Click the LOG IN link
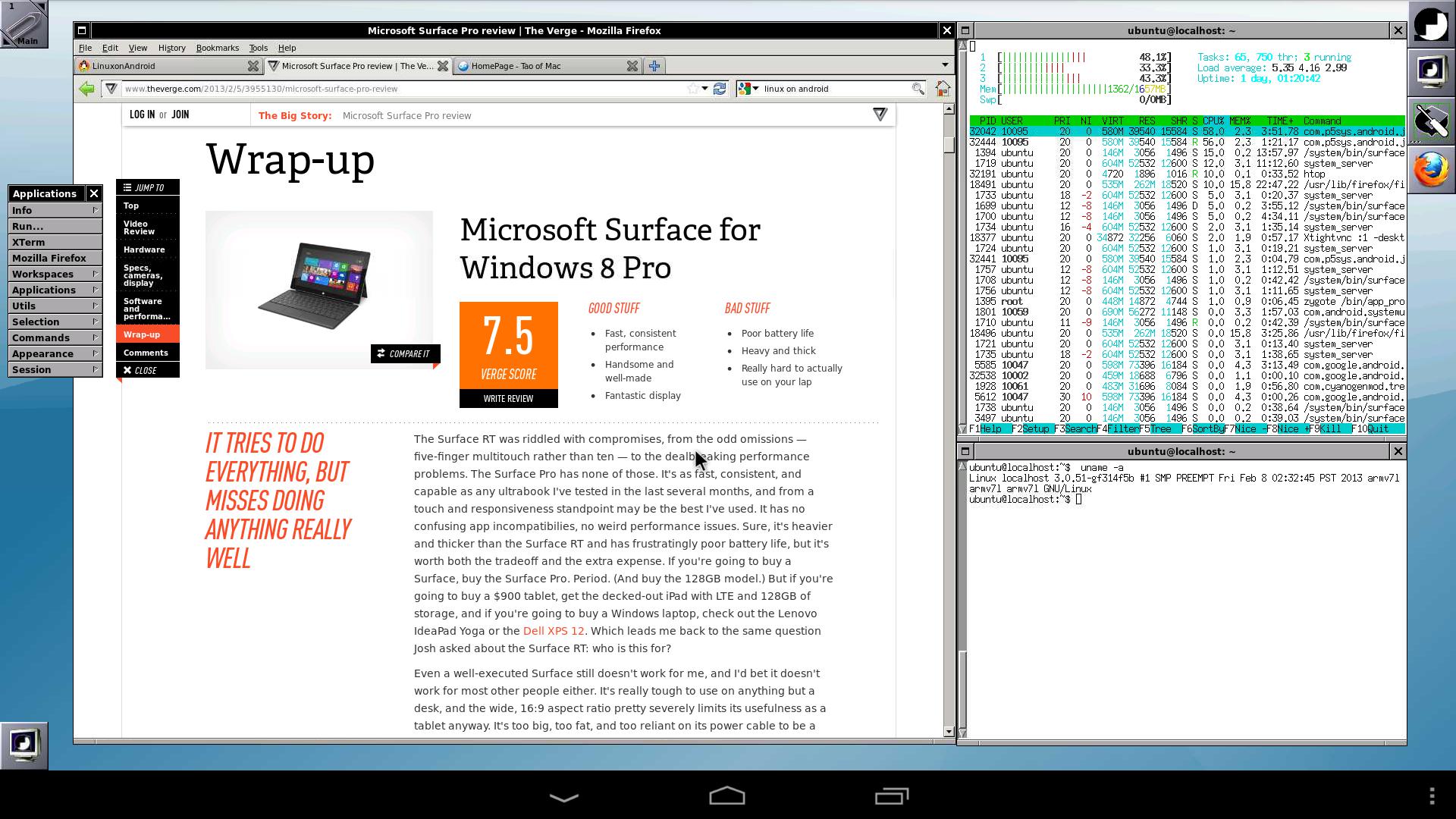This screenshot has height=819, width=1456. point(142,115)
